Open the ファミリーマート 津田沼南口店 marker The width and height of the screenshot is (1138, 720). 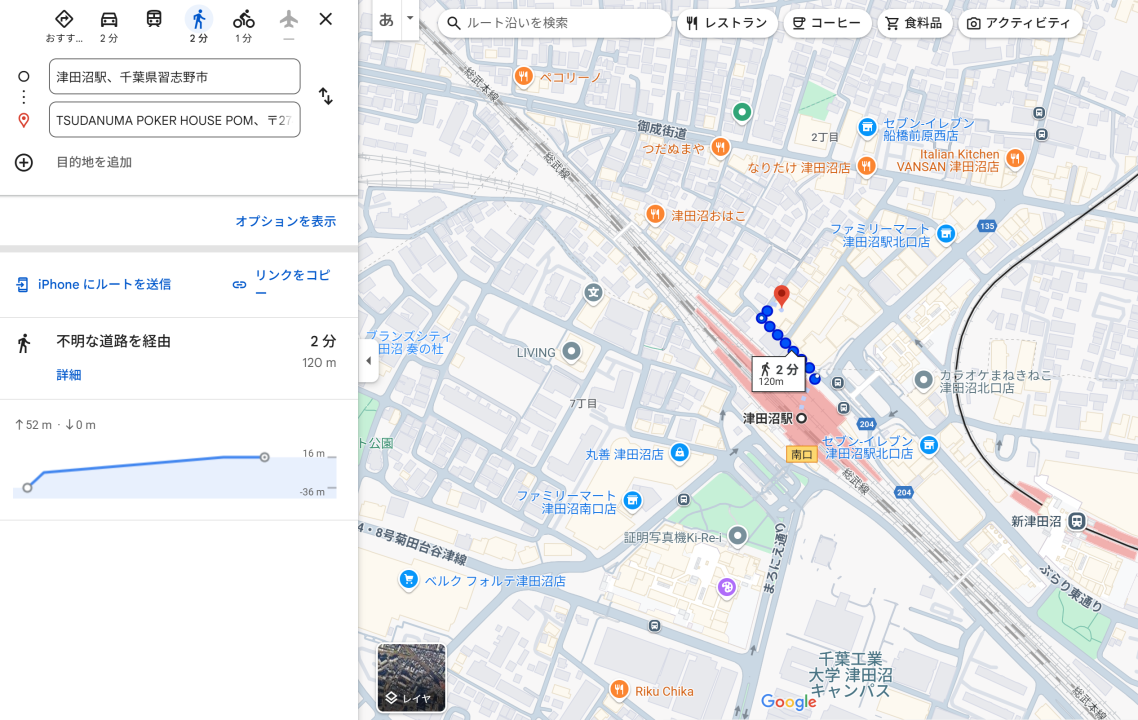coord(633,500)
